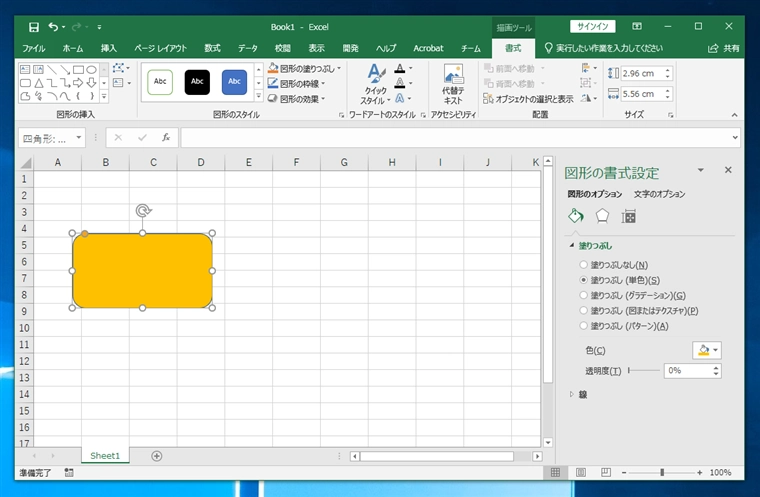Viewport: 760px width, 497px height.
Task: Open the 挿入 (Insert) ribbon tab
Action: coord(108,47)
